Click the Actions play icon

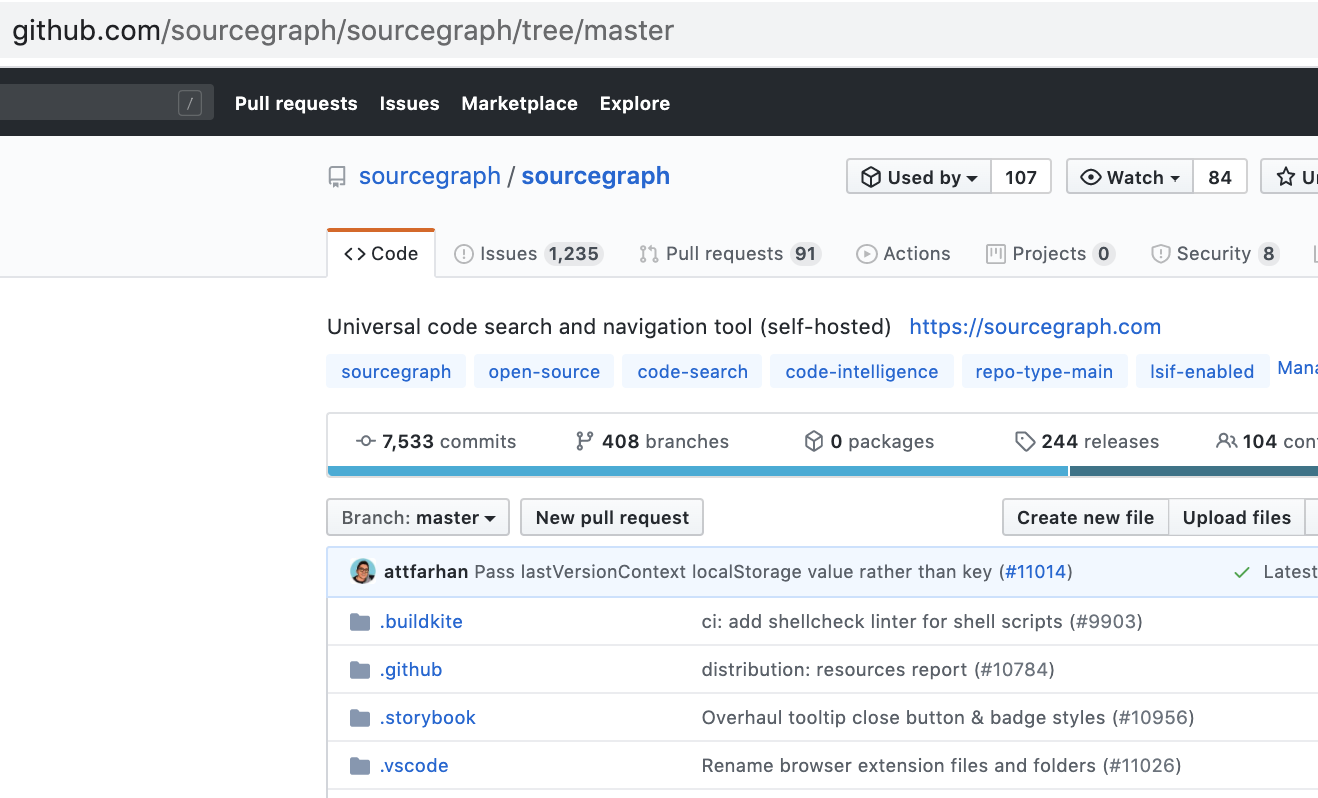[867, 254]
